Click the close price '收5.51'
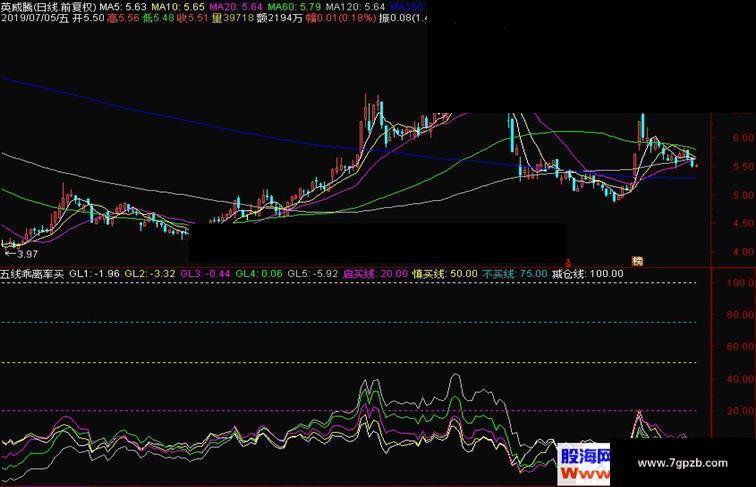Screen dimensions: 756x487 coord(192,18)
